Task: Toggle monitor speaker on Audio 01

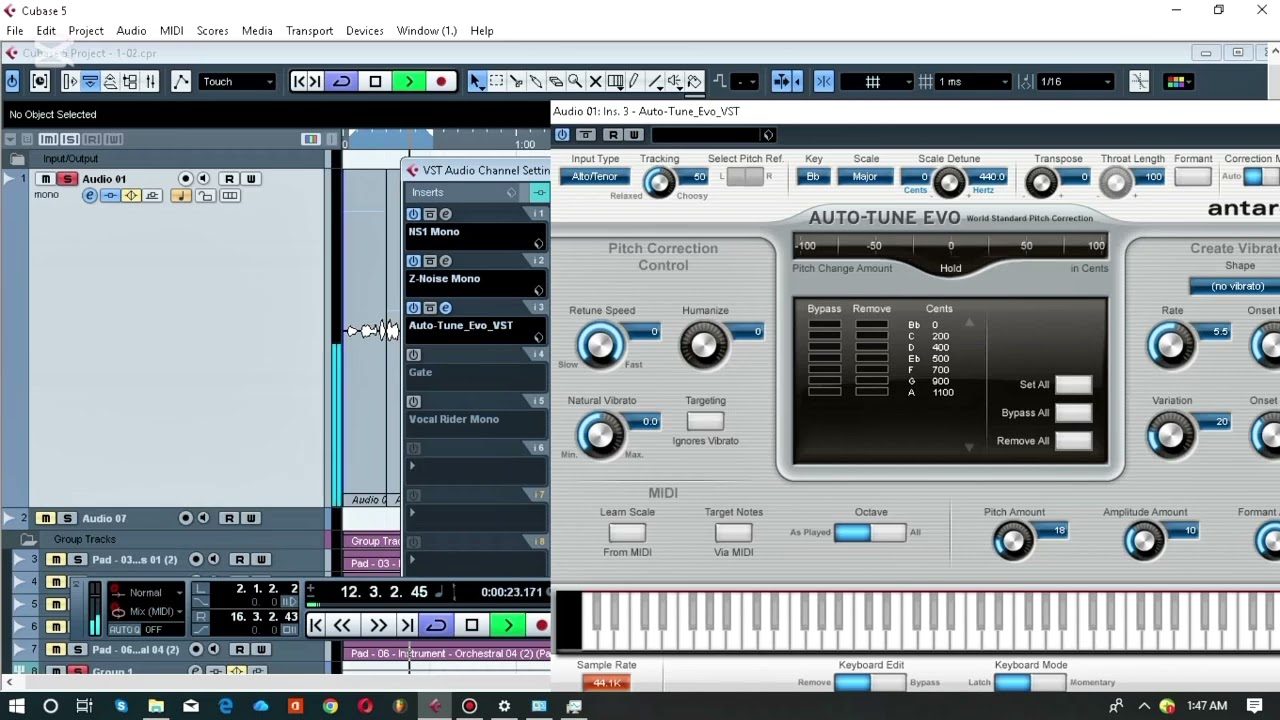Action: pyautogui.click(x=204, y=179)
